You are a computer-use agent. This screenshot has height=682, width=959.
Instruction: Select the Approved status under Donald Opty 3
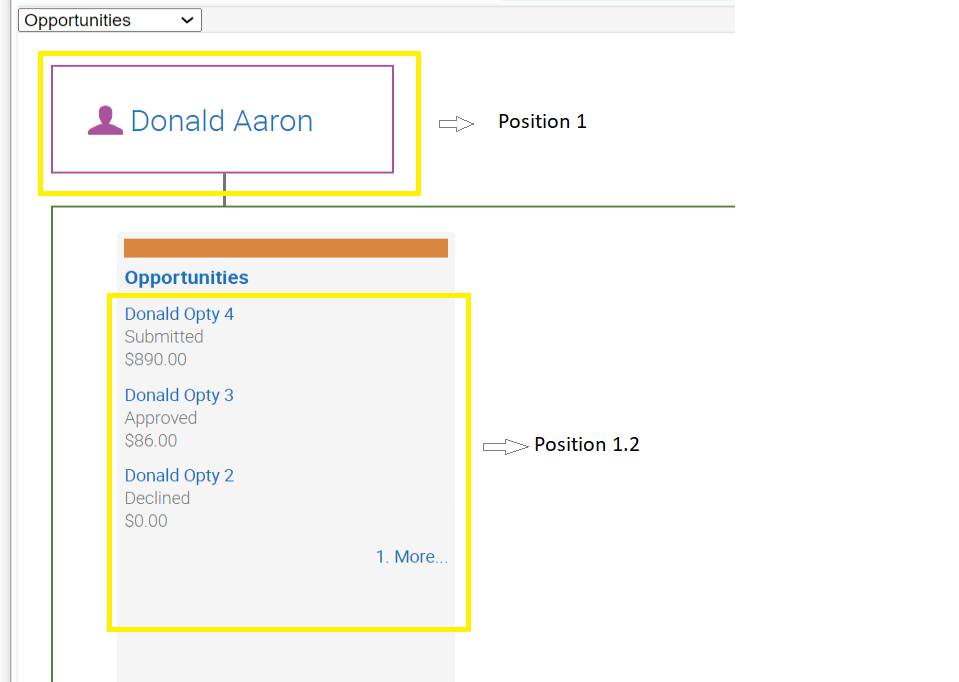pyautogui.click(x=160, y=418)
